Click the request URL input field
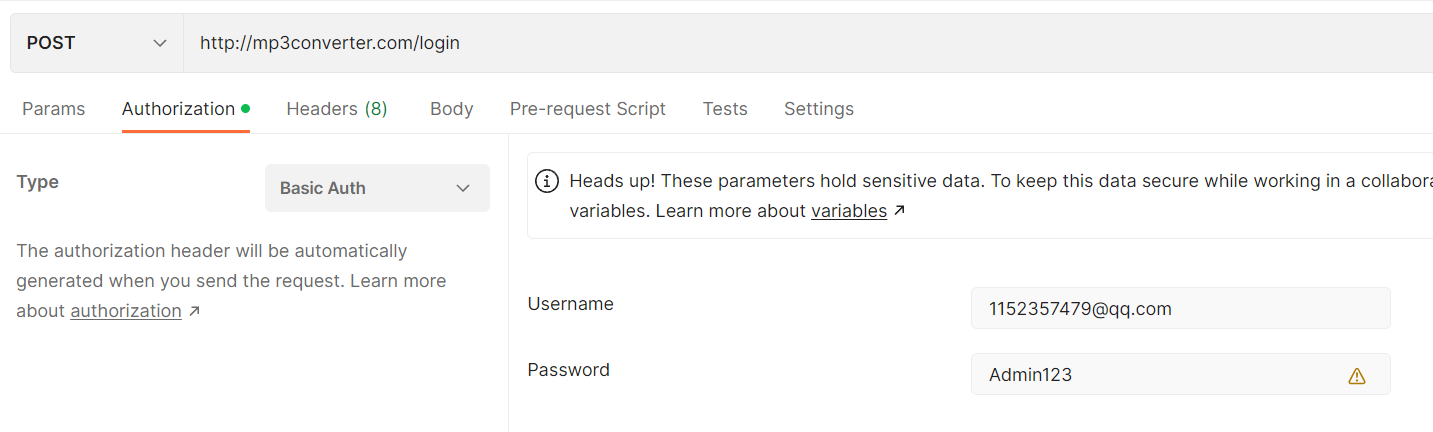The width and height of the screenshot is (1433, 432). point(800,43)
